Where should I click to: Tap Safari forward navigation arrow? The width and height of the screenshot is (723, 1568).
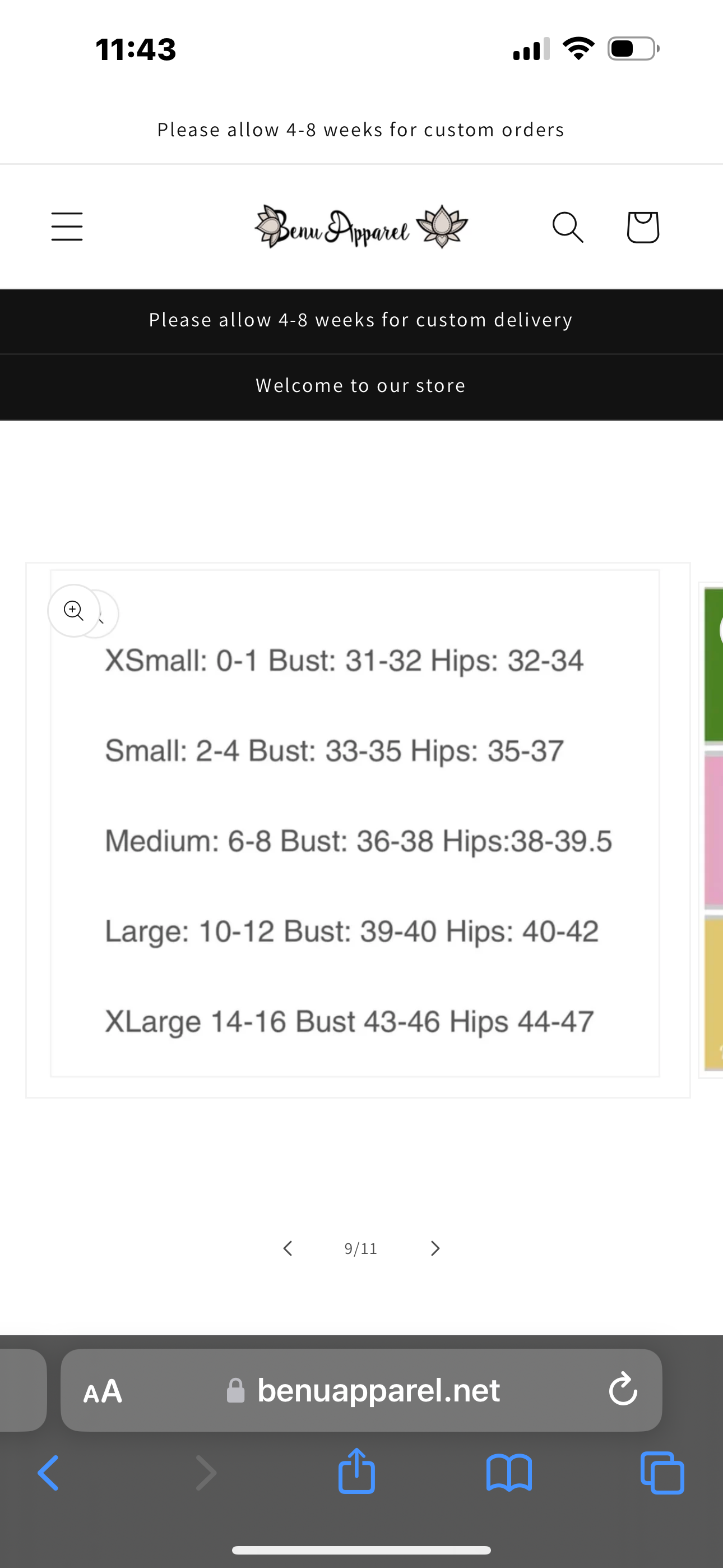[x=206, y=1473]
